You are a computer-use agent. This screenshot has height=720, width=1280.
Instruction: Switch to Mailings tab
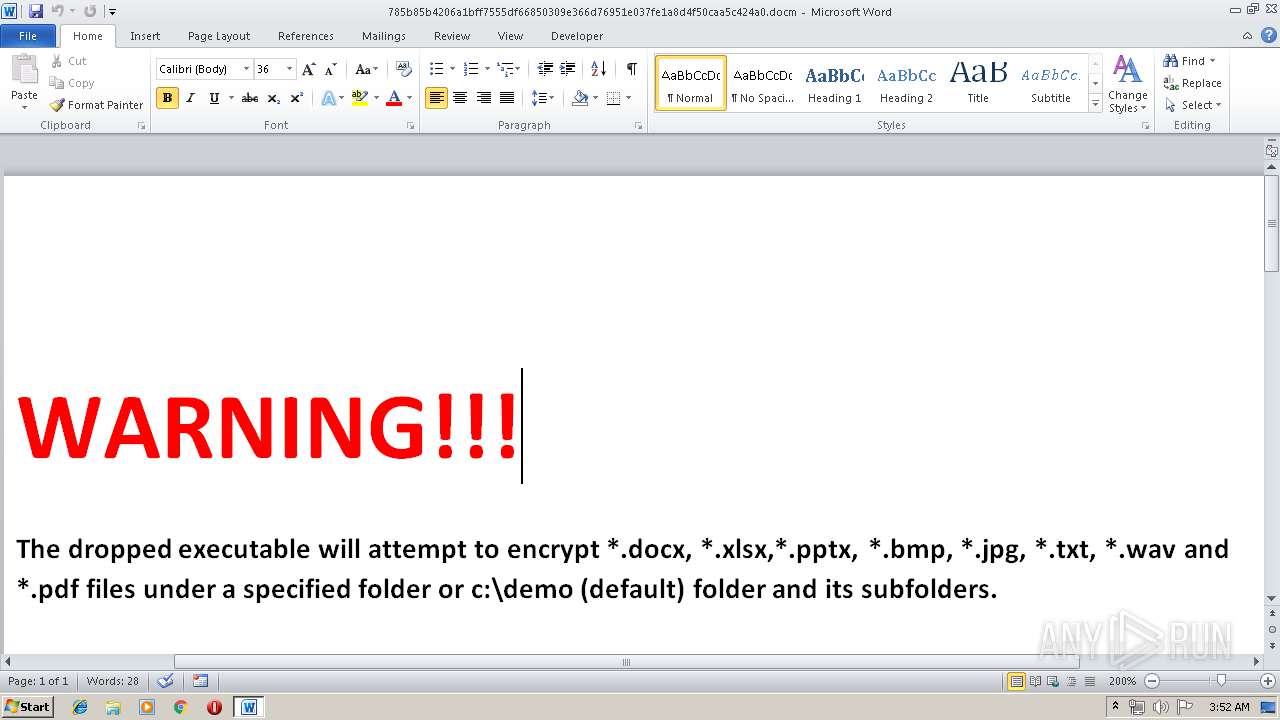click(x=384, y=36)
